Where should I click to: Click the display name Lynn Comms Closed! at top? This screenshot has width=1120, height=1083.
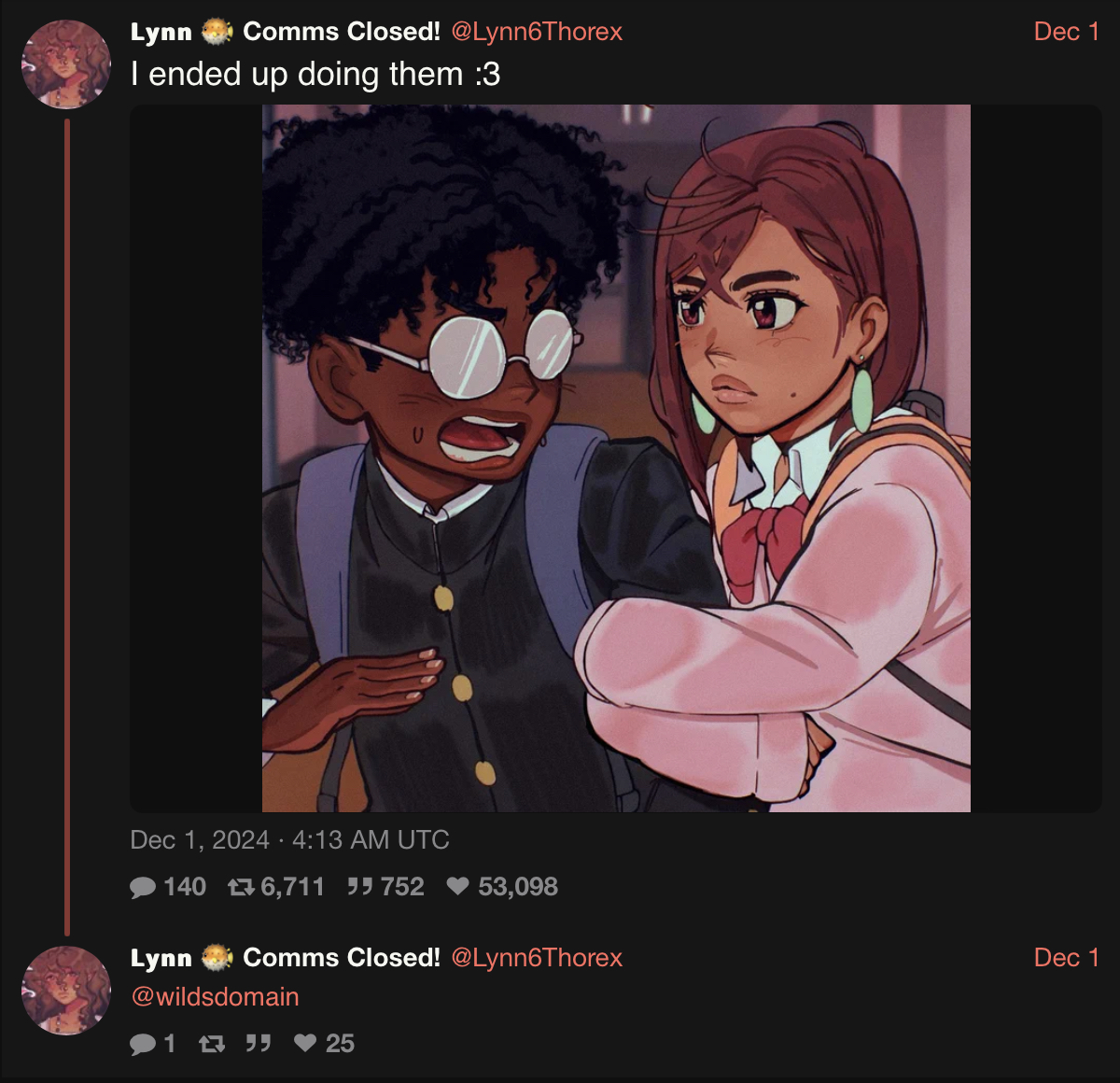286,32
